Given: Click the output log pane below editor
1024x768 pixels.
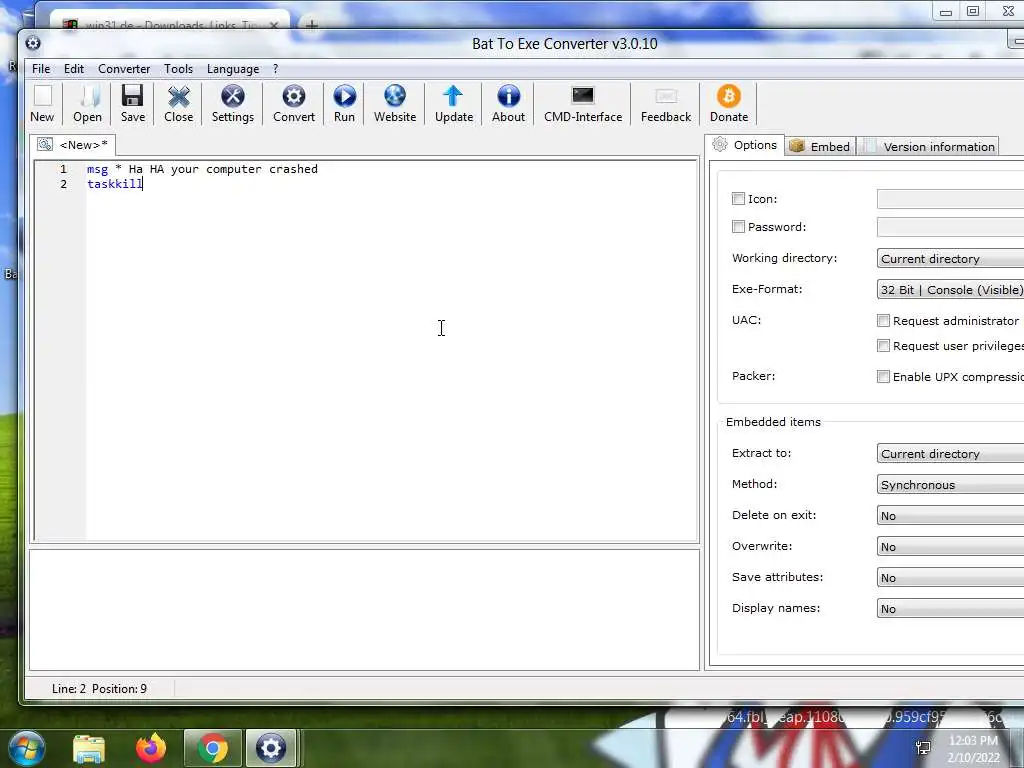Looking at the screenshot, I should (x=364, y=610).
